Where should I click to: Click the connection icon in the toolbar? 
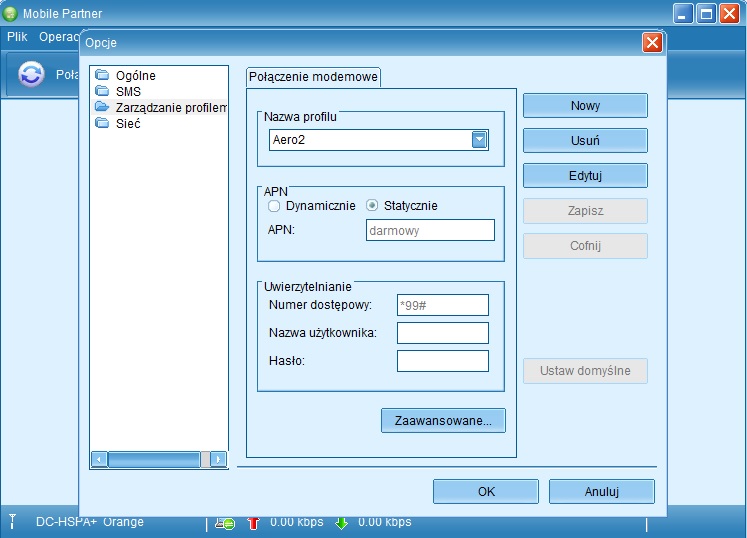32,75
